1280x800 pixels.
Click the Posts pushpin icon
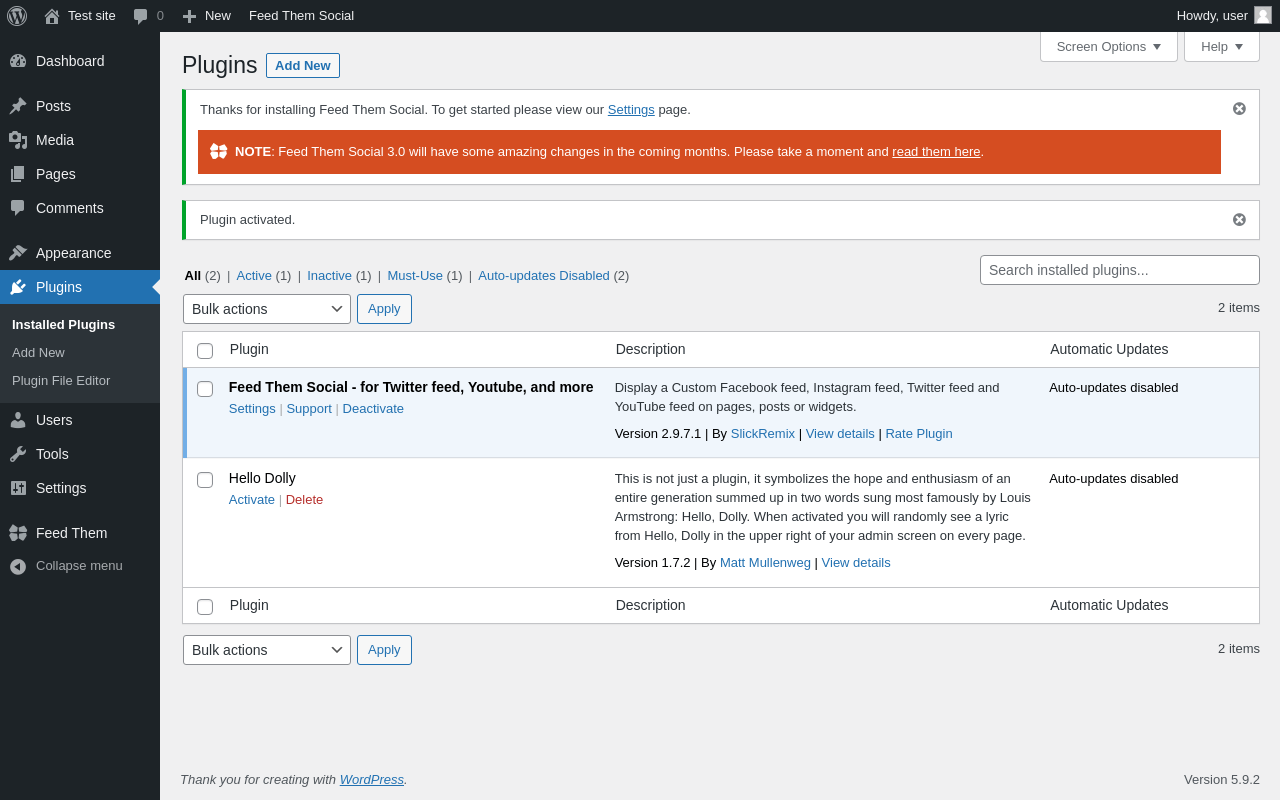coord(18,106)
